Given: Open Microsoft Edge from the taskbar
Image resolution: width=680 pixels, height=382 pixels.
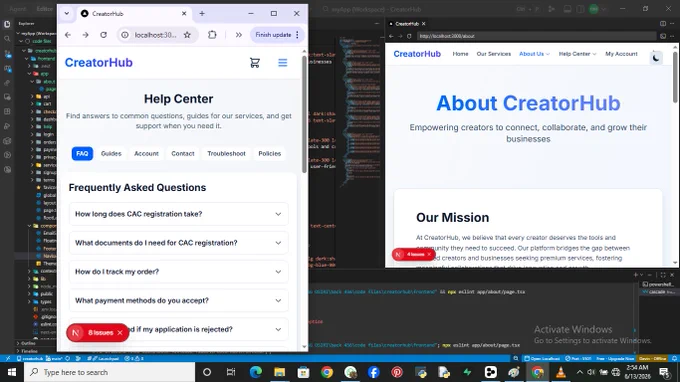Looking at the screenshot, I should click(x=255, y=372).
